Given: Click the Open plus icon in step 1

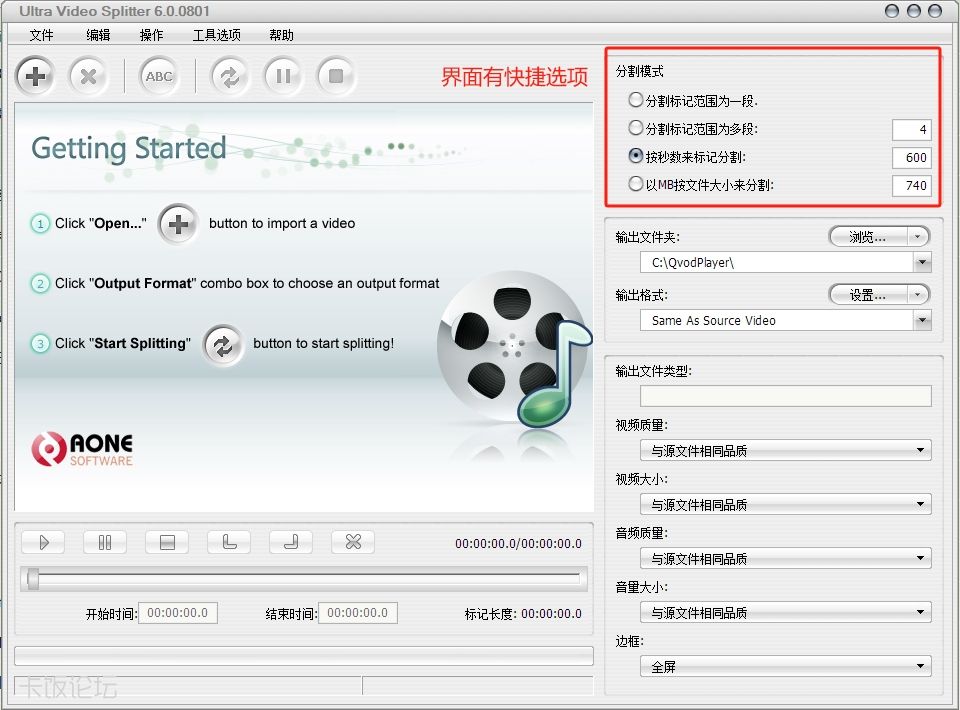Looking at the screenshot, I should pos(178,224).
